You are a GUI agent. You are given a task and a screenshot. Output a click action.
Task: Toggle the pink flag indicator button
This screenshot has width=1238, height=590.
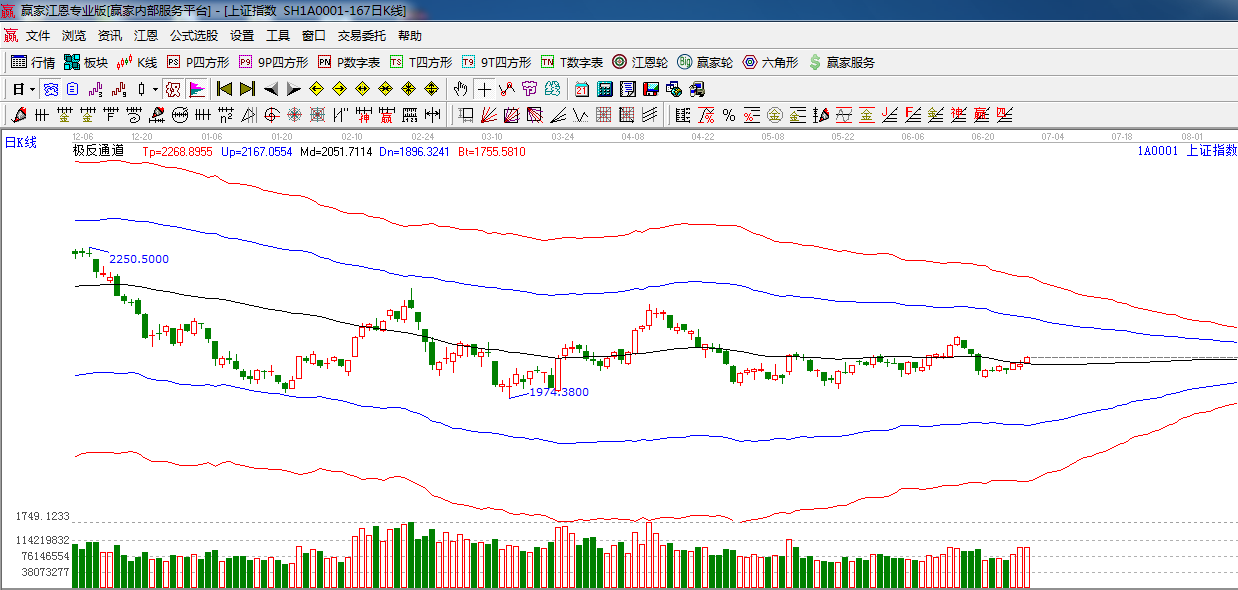[197, 89]
